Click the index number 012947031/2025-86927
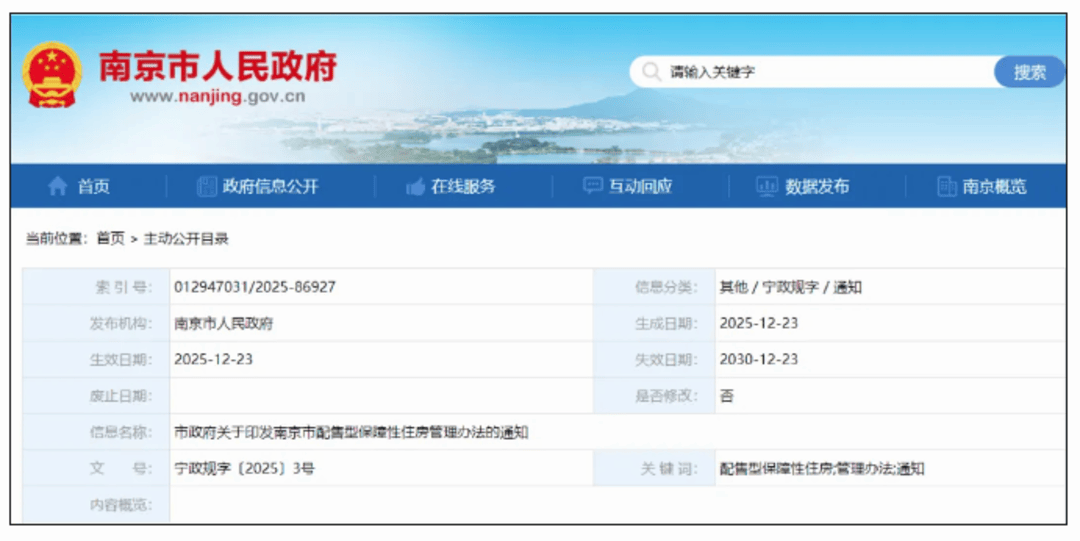This screenshot has height=541, width=1080. pos(254,287)
